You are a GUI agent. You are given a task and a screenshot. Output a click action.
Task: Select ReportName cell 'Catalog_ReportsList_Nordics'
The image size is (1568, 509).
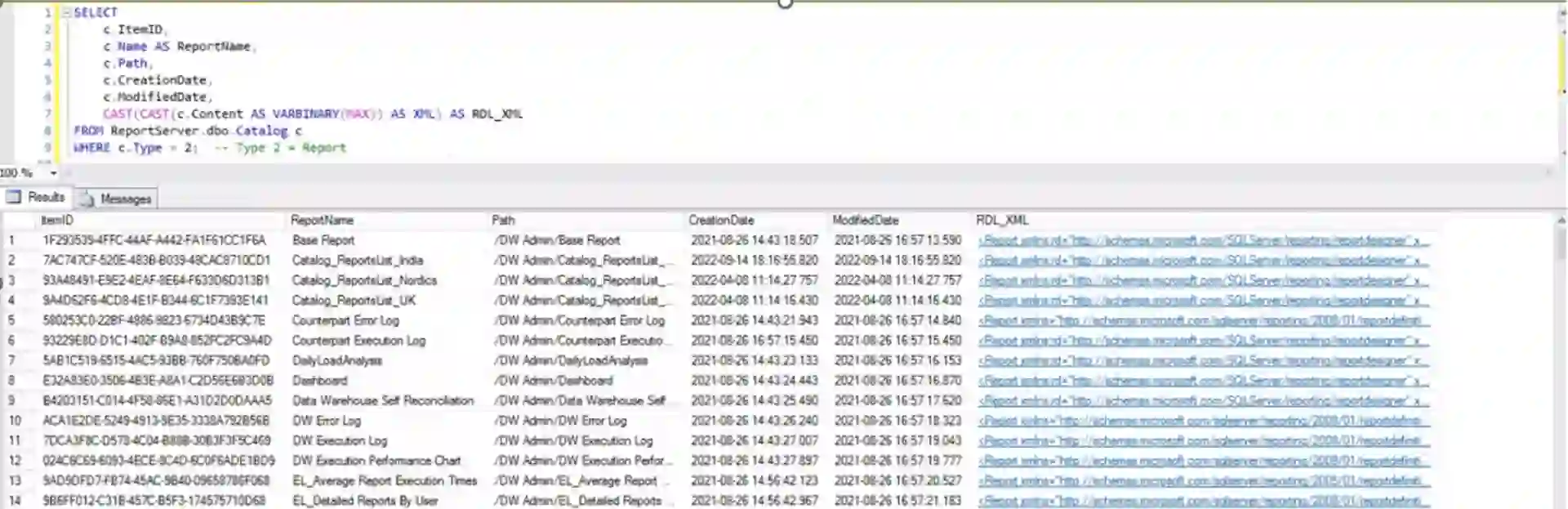click(x=364, y=281)
